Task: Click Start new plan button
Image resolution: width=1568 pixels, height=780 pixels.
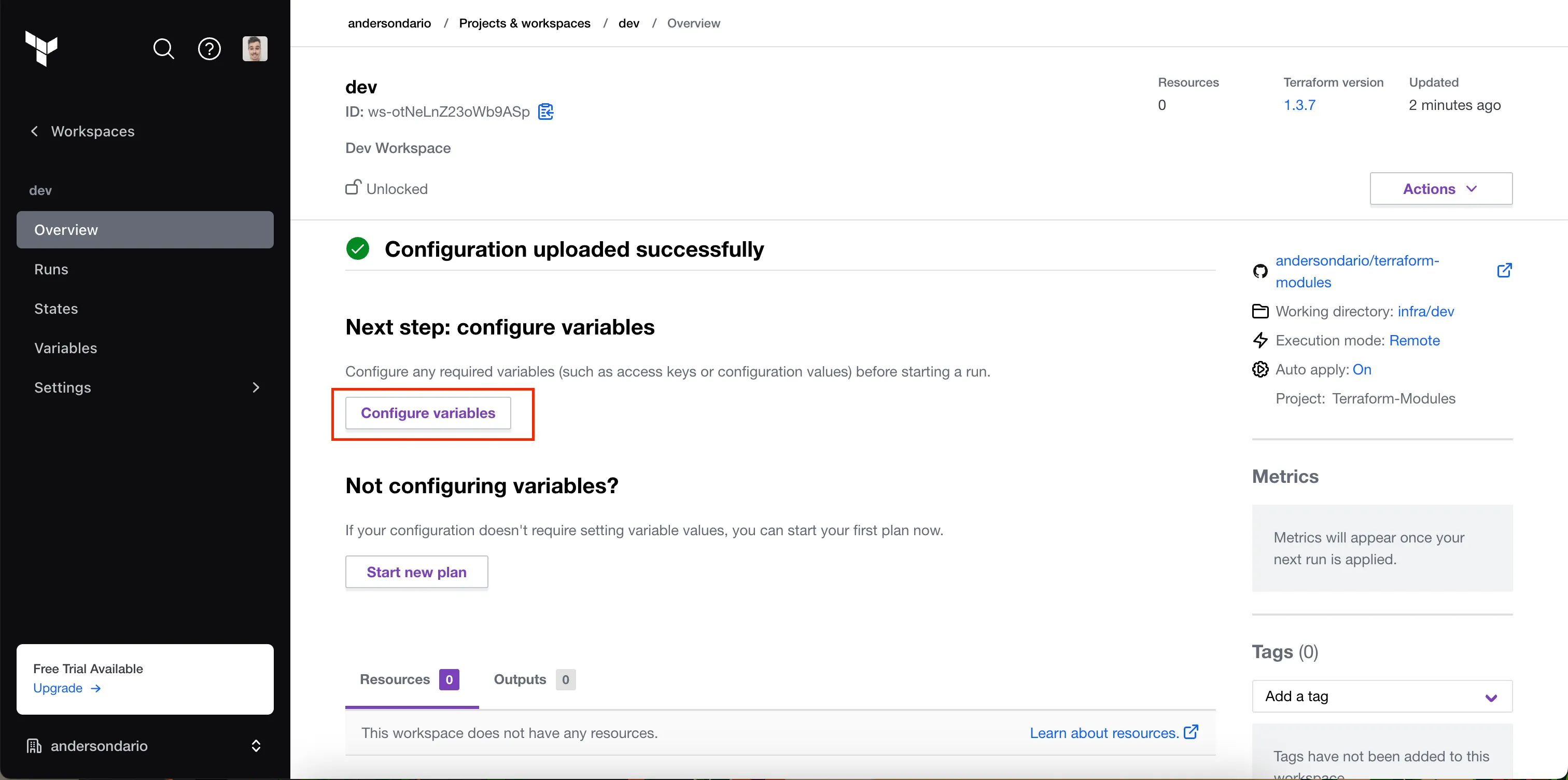Action: click(417, 571)
